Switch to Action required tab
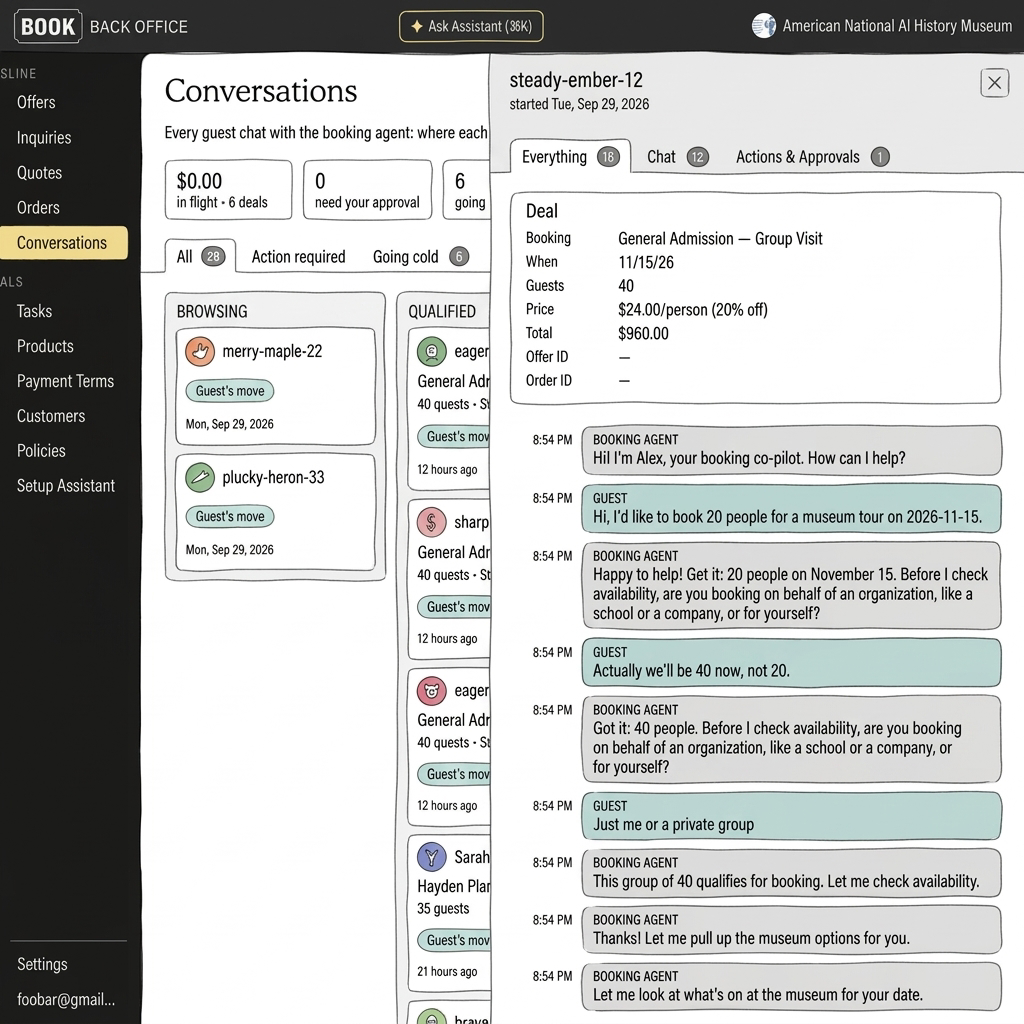The height and width of the screenshot is (1024, 1024). tap(298, 257)
